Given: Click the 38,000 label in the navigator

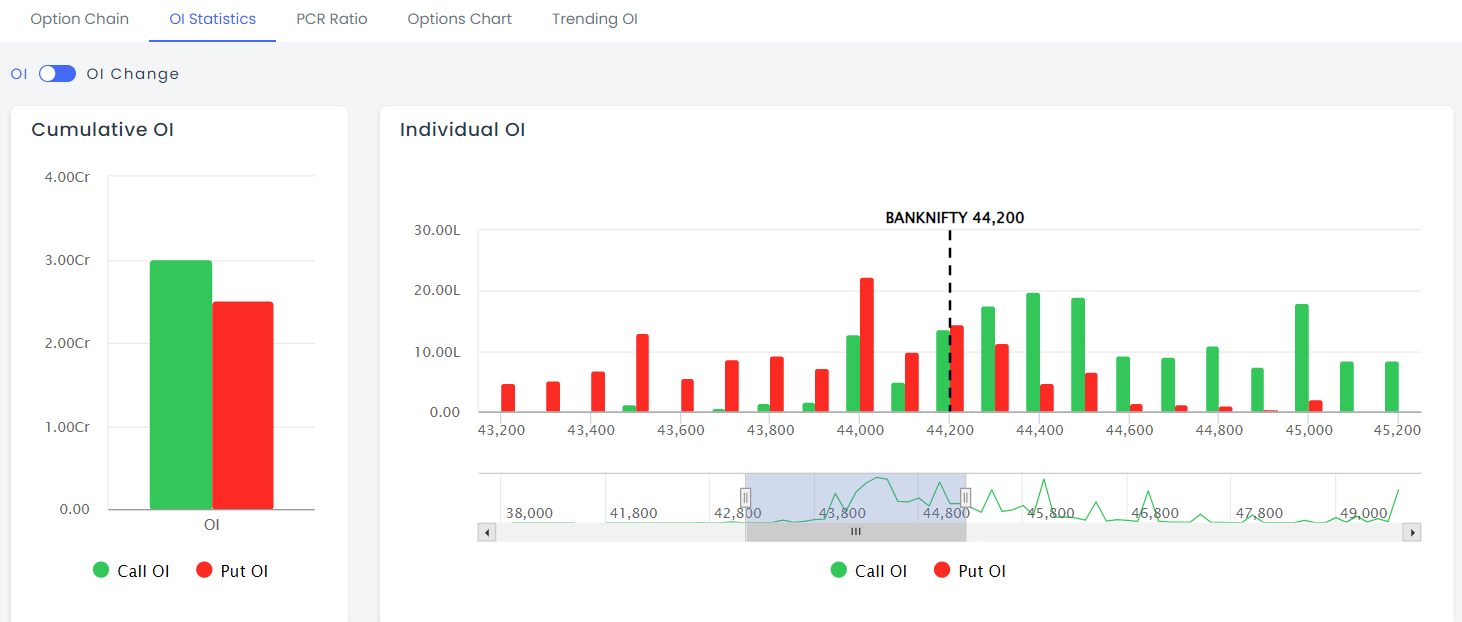Looking at the screenshot, I should tap(529, 513).
